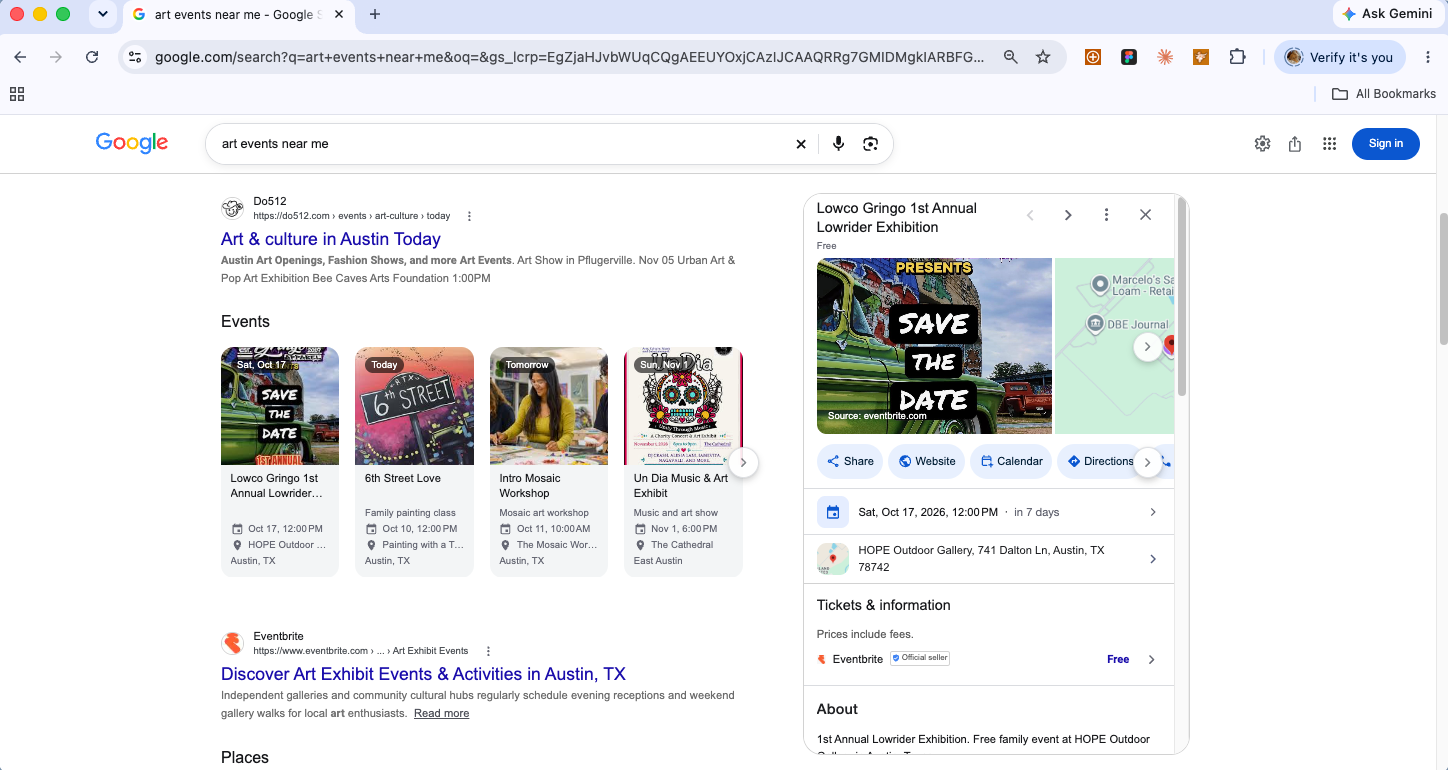Image resolution: width=1448 pixels, height=770 pixels.
Task: Open Google quick settings gear icon
Action: click(x=1262, y=144)
